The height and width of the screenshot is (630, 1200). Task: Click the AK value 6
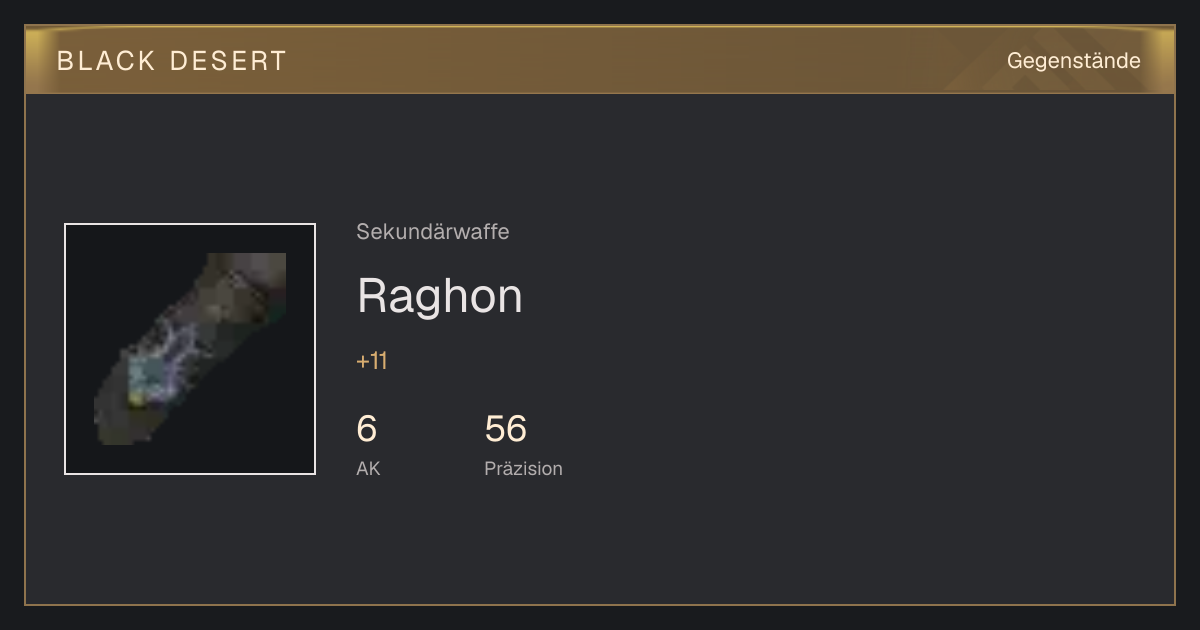[x=367, y=429]
